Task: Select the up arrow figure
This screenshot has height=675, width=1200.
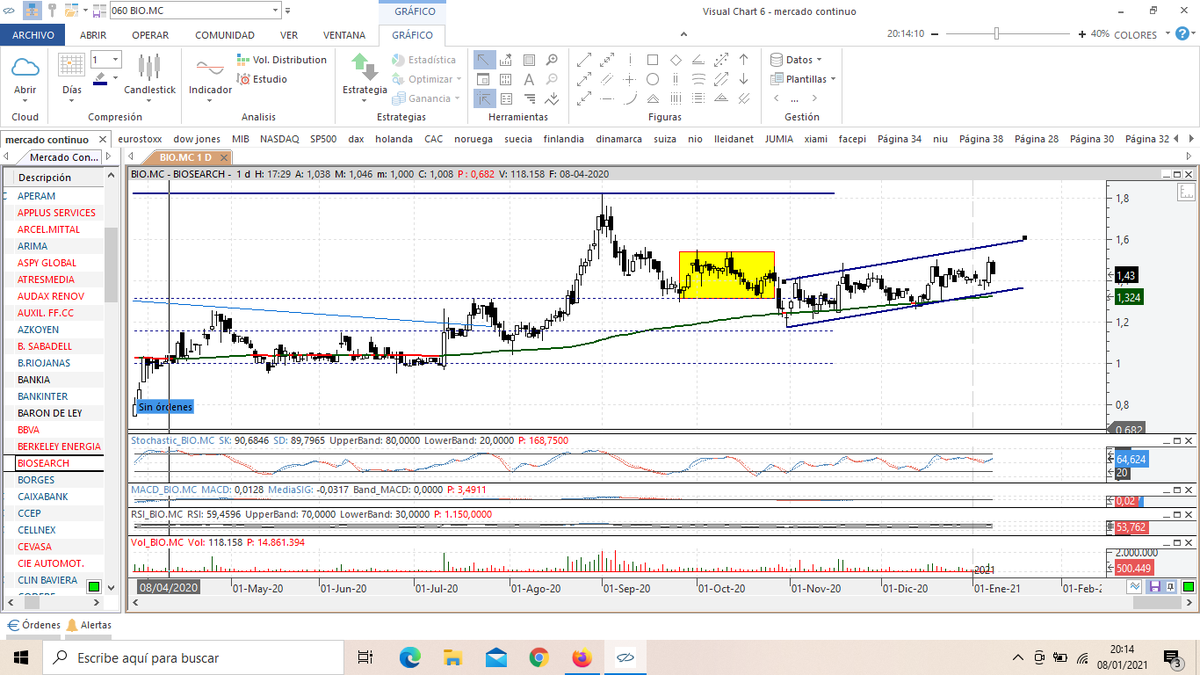Action: click(744, 60)
